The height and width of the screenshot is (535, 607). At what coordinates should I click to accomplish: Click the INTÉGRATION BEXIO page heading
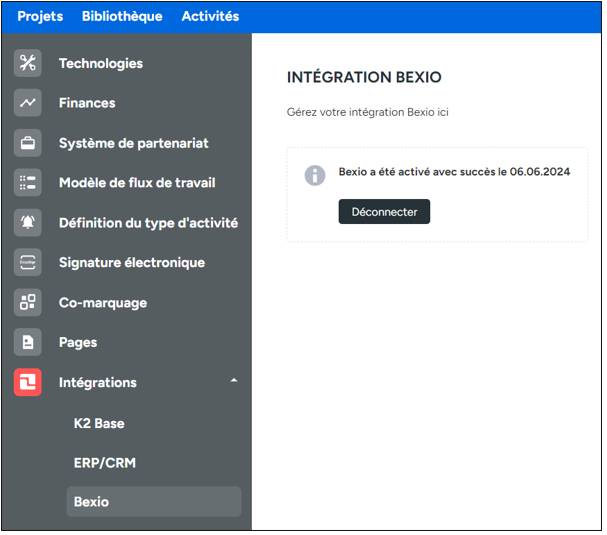(364, 77)
